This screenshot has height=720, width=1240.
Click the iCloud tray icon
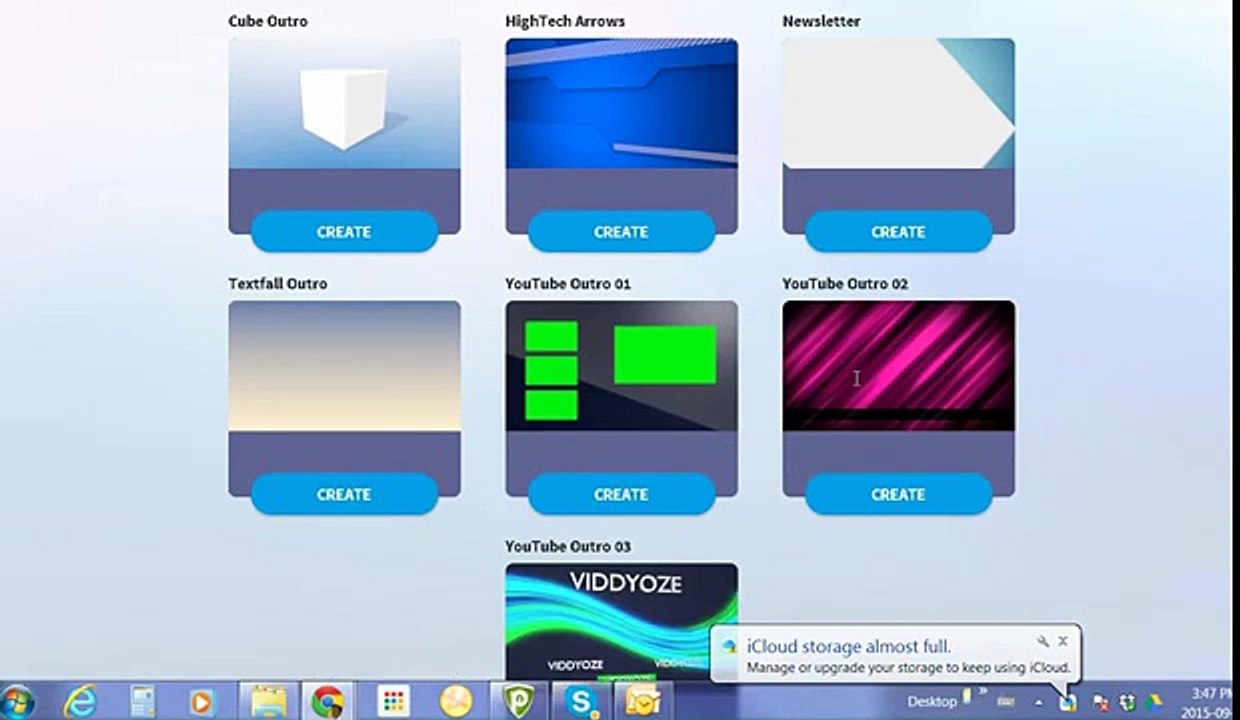(1068, 702)
